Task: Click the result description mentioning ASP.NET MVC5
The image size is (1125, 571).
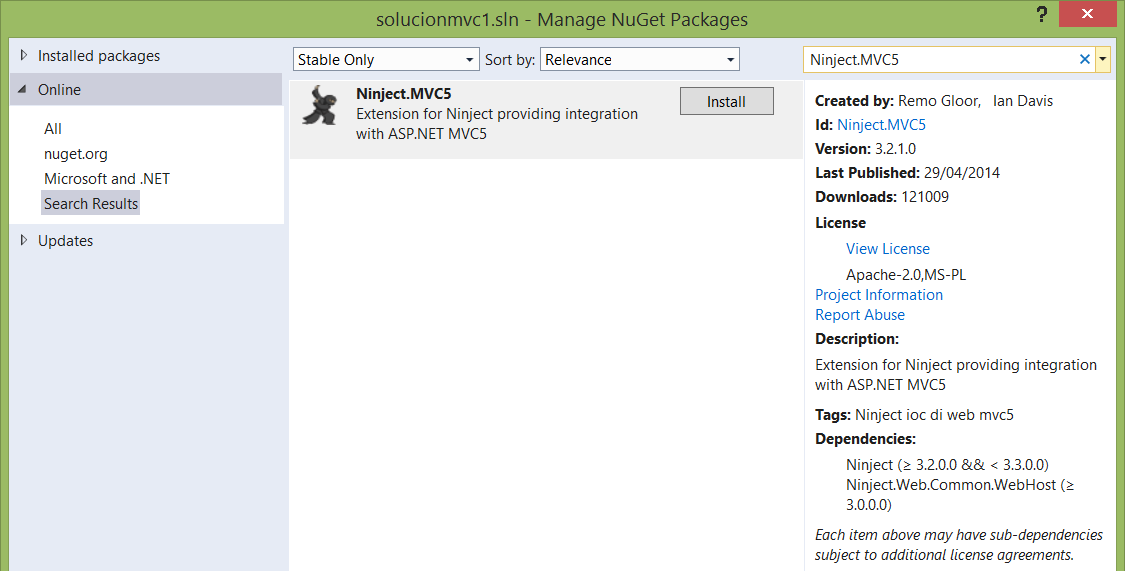Action: pyautogui.click(x=496, y=123)
